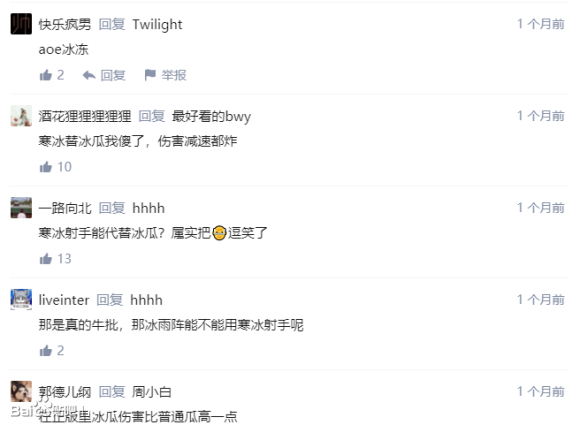Click the flag icon to report comment
This screenshot has height=425, width=580.
[x=150, y=75]
